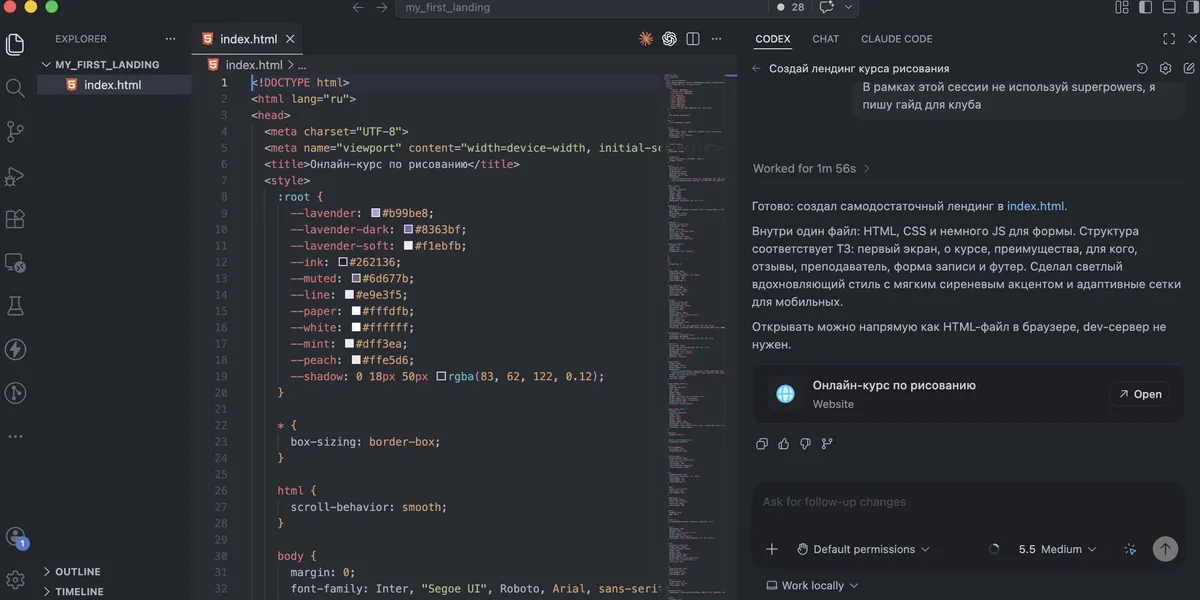The height and width of the screenshot is (600, 1200).
Task: Give thumbs down to the response
Action: (x=805, y=444)
